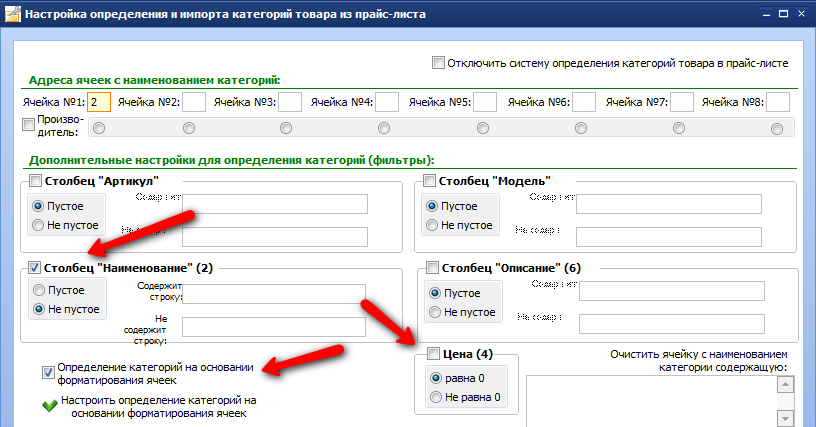Viewport: 816px width, 427px height.
Task: Select 'Пустое' in the Модель group
Action: (x=431, y=206)
